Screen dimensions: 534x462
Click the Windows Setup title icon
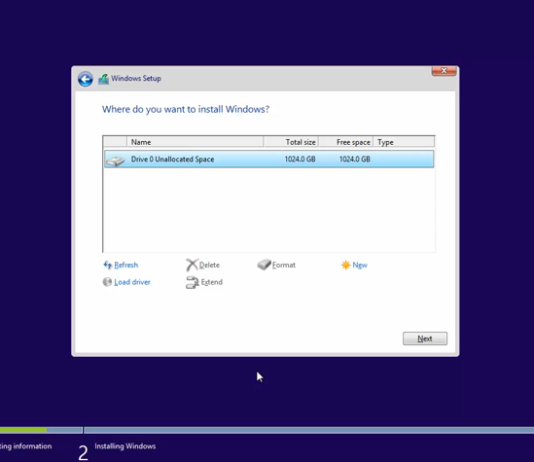pyautogui.click(x=104, y=79)
